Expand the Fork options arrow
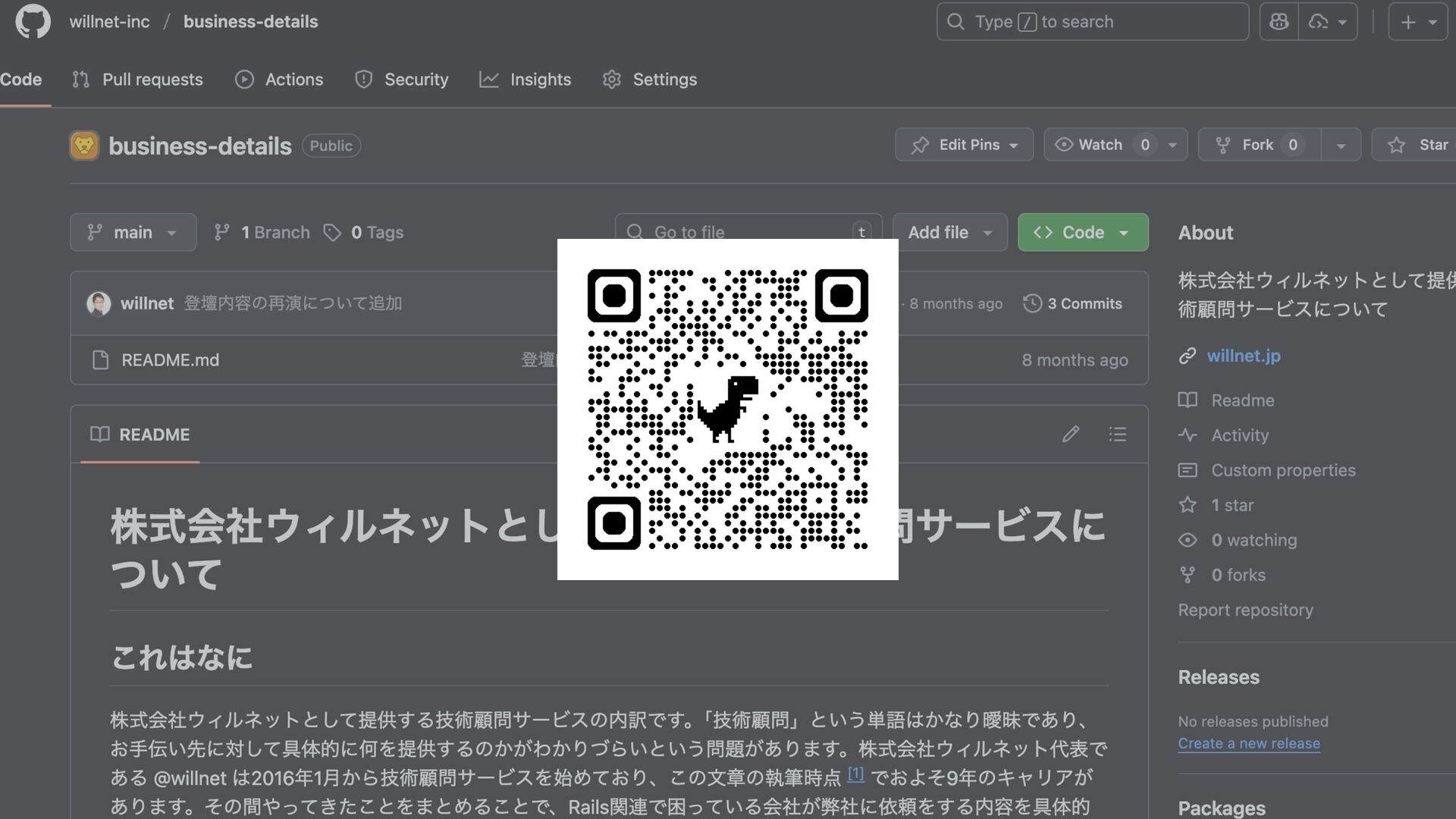This screenshot has width=1456, height=819. pos(1341,145)
